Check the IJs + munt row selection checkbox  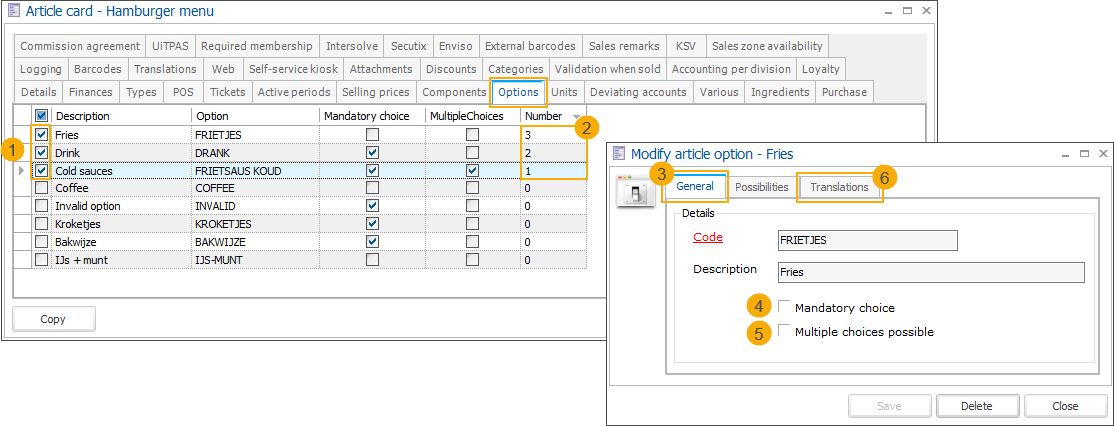click(41, 260)
